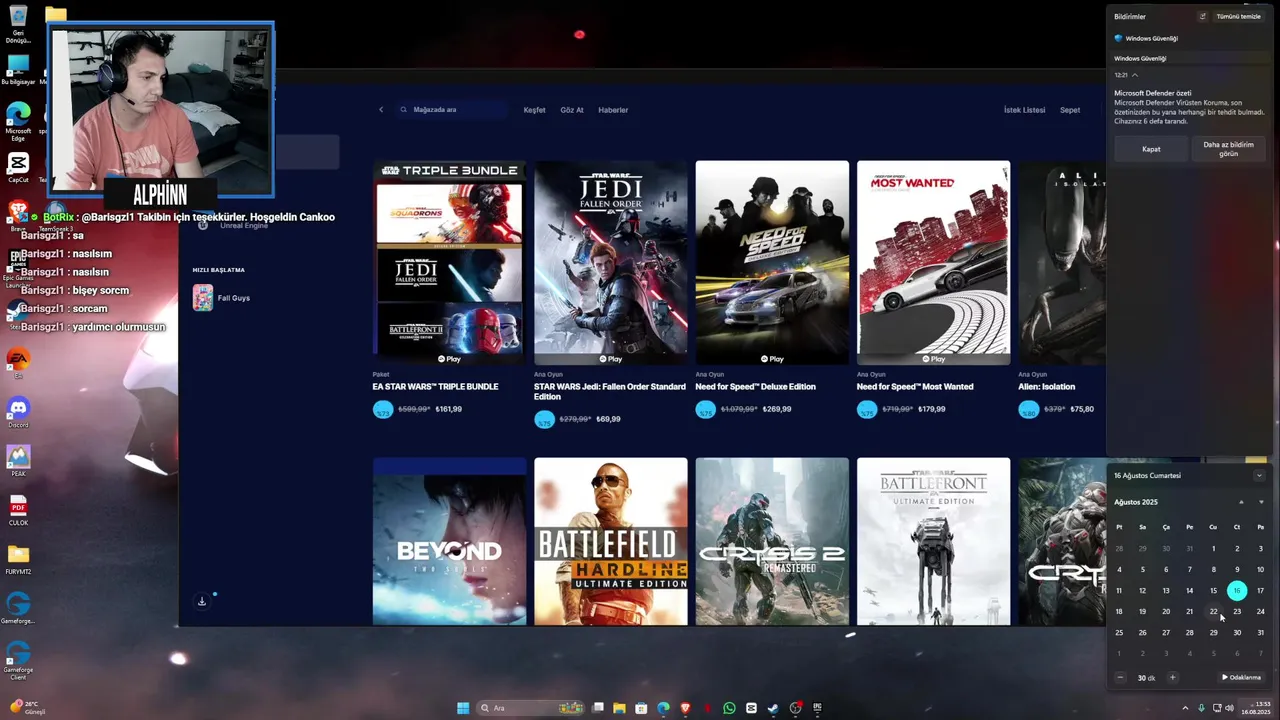Click the volume icon in system tray

coord(1229,708)
